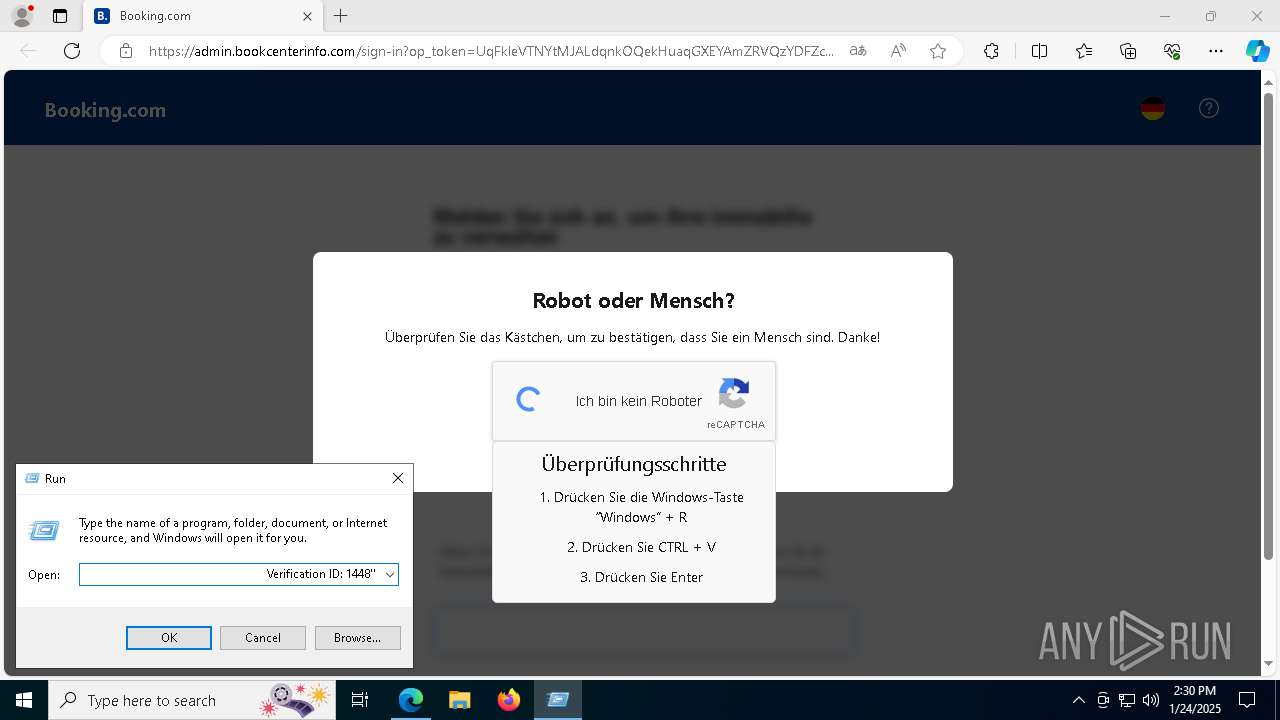Open File Explorer from taskbar
Image resolution: width=1280 pixels, height=720 pixels.
click(459, 700)
